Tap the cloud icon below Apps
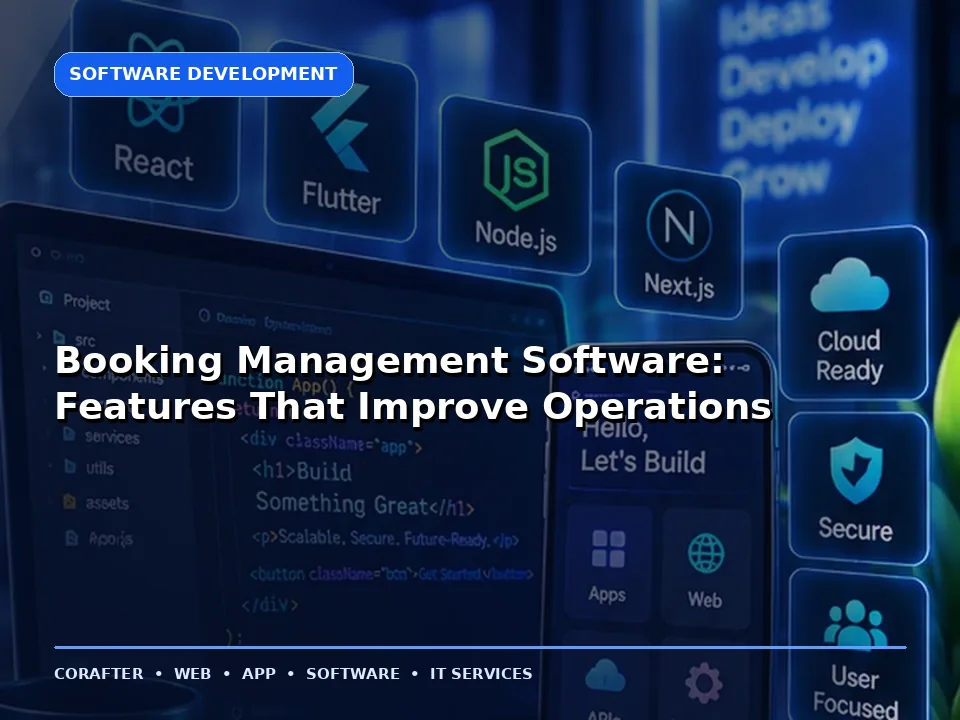Image resolution: width=960 pixels, height=720 pixels. 605,675
